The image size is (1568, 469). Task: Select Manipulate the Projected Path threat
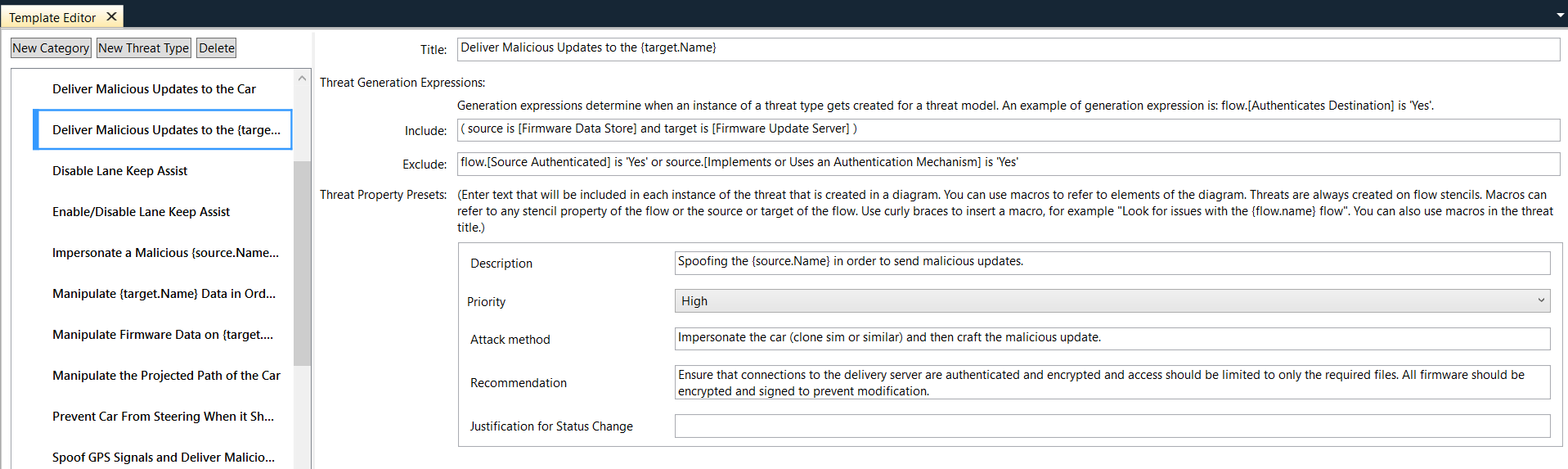[x=166, y=376]
